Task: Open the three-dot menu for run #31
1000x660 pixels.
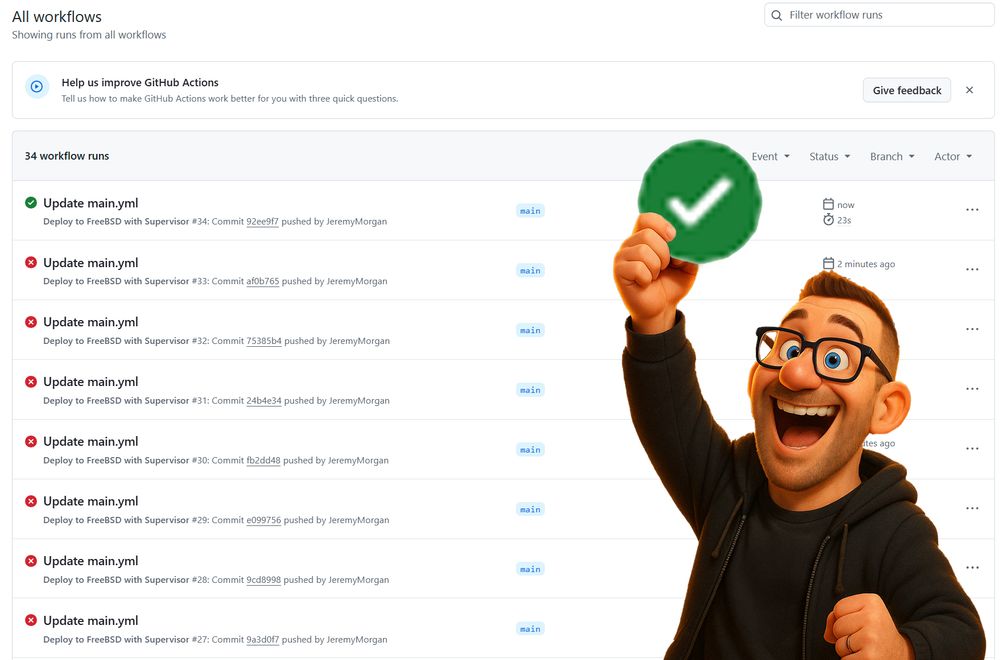Action: (972, 389)
